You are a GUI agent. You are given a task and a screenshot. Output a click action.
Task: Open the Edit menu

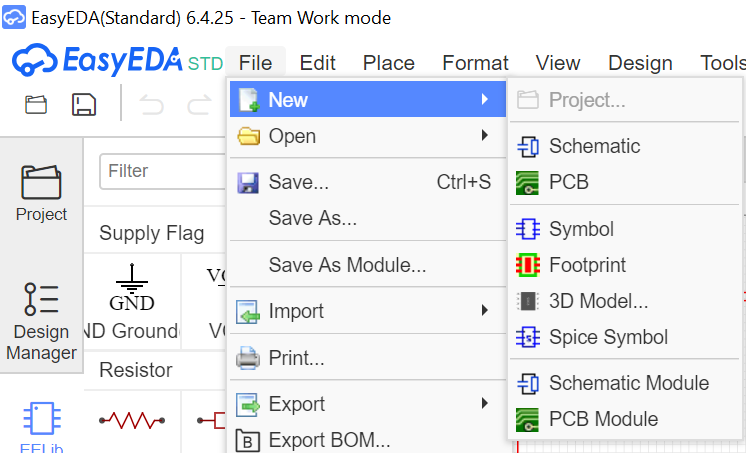(x=317, y=63)
